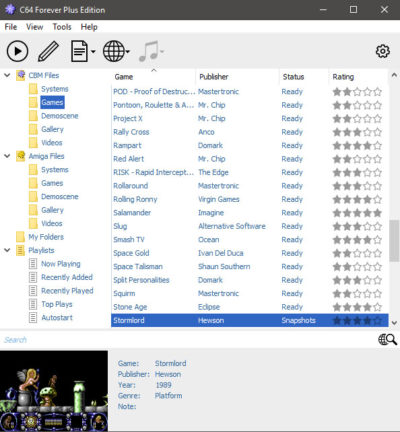This screenshot has width=400, height=432.
Task: Sort by the Game column header
Action: coord(153,77)
